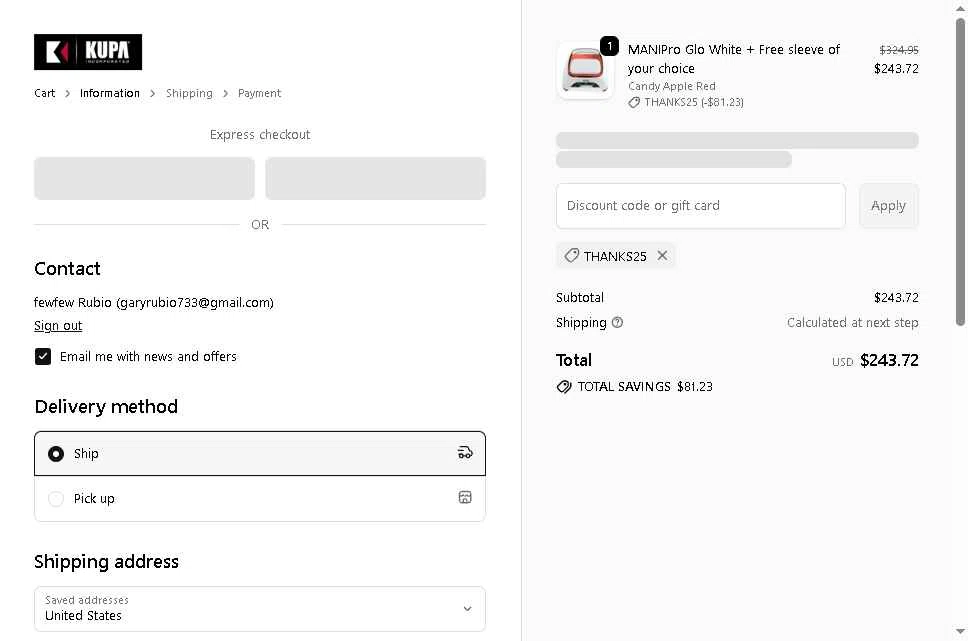Click the Sign out link
The height and width of the screenshot is (641, 968).
[x=58, y=325]
